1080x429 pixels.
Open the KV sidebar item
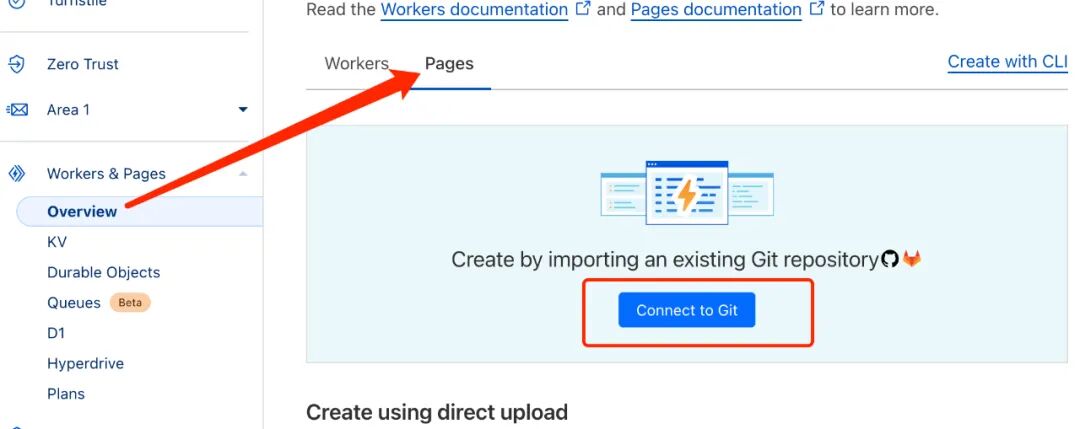(x=56, y=242)
